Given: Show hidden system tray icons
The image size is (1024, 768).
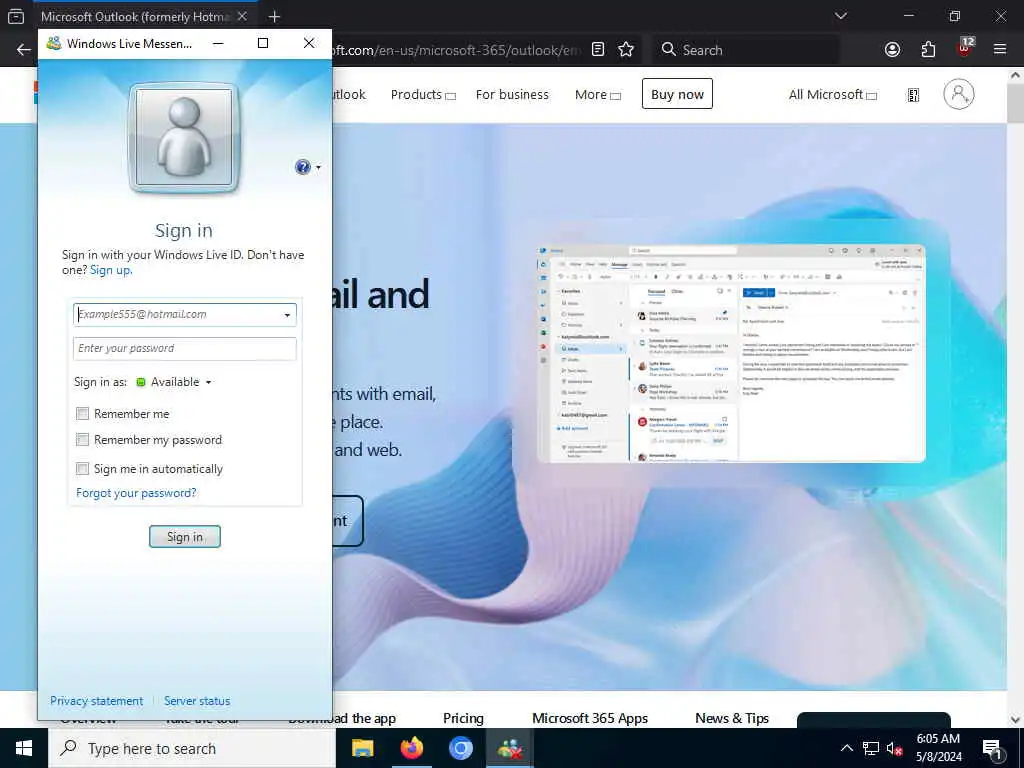Looking at the screenshot, I should tap(846, 748).
